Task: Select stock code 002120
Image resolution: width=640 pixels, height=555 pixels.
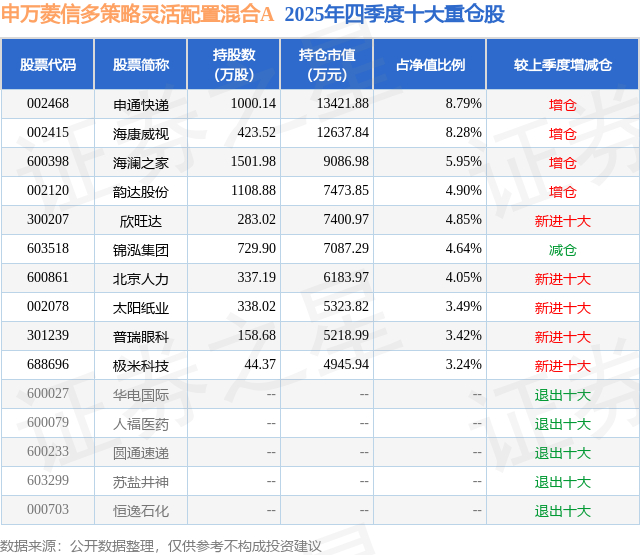Action: [48, 191]
